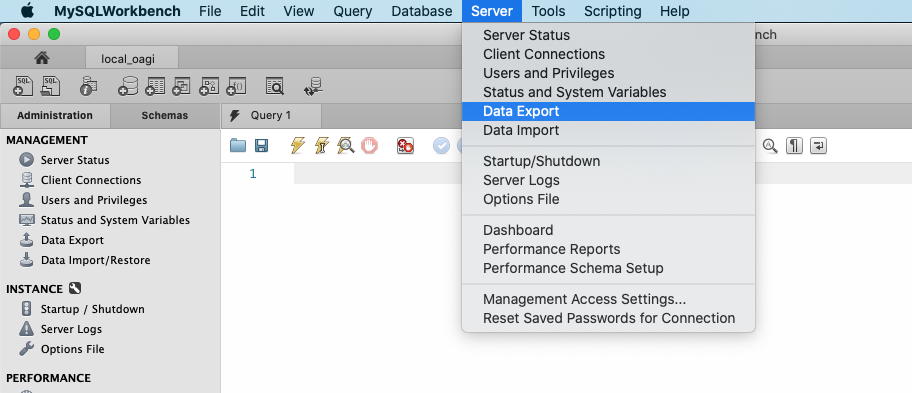Switch to the local_oagi connection tab

(131, 59)
